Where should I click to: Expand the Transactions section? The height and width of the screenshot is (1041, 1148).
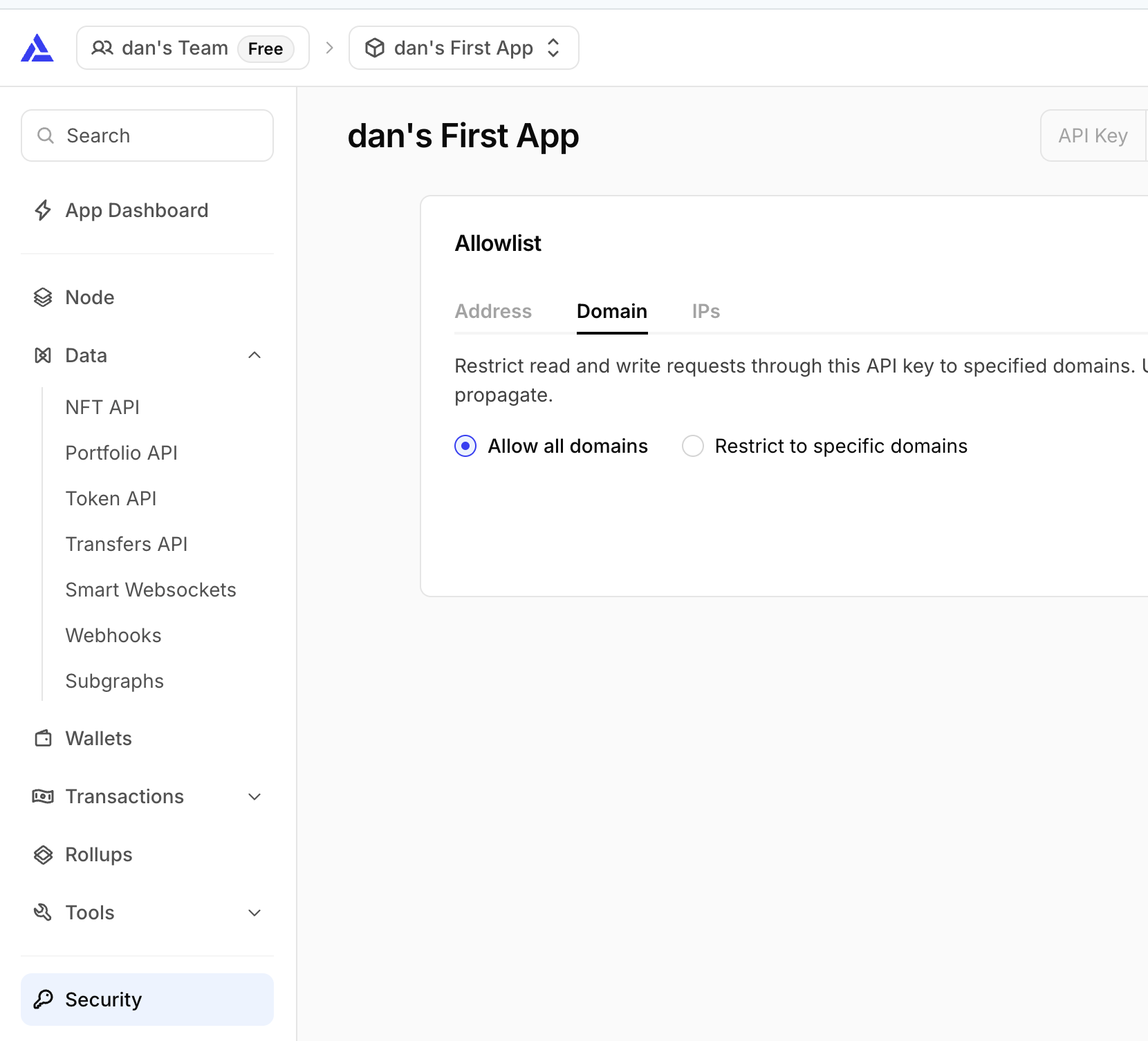click(254, 796)
